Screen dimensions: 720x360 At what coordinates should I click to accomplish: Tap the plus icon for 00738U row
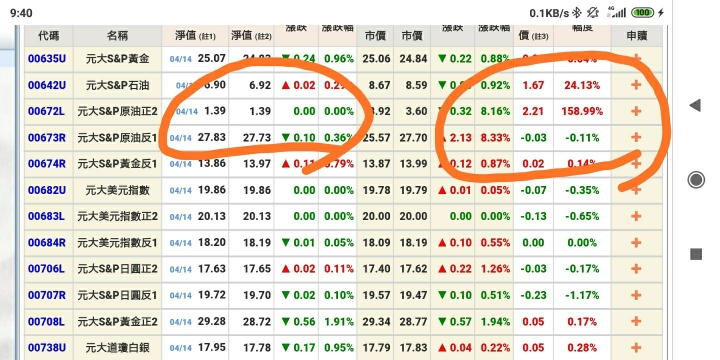point(636,348)
